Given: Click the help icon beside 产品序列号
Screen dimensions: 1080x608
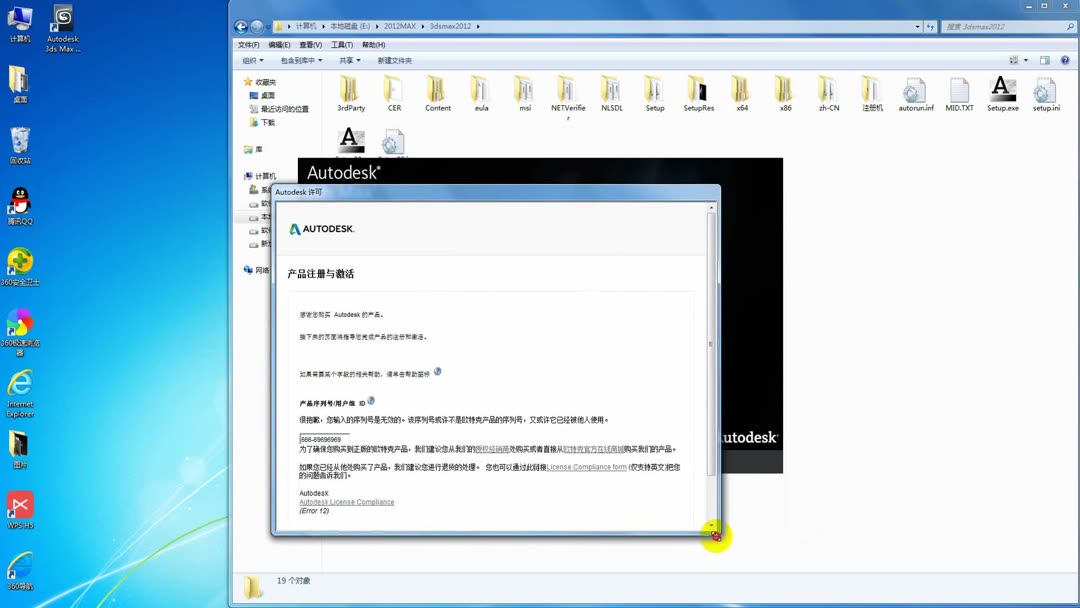Looking at the screenshot, I should click(371, 399).
